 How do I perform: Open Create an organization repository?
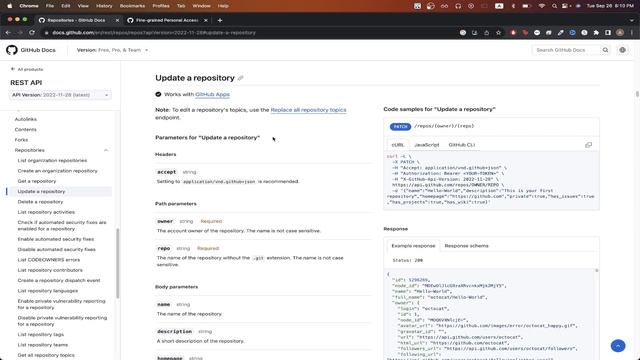58,171
